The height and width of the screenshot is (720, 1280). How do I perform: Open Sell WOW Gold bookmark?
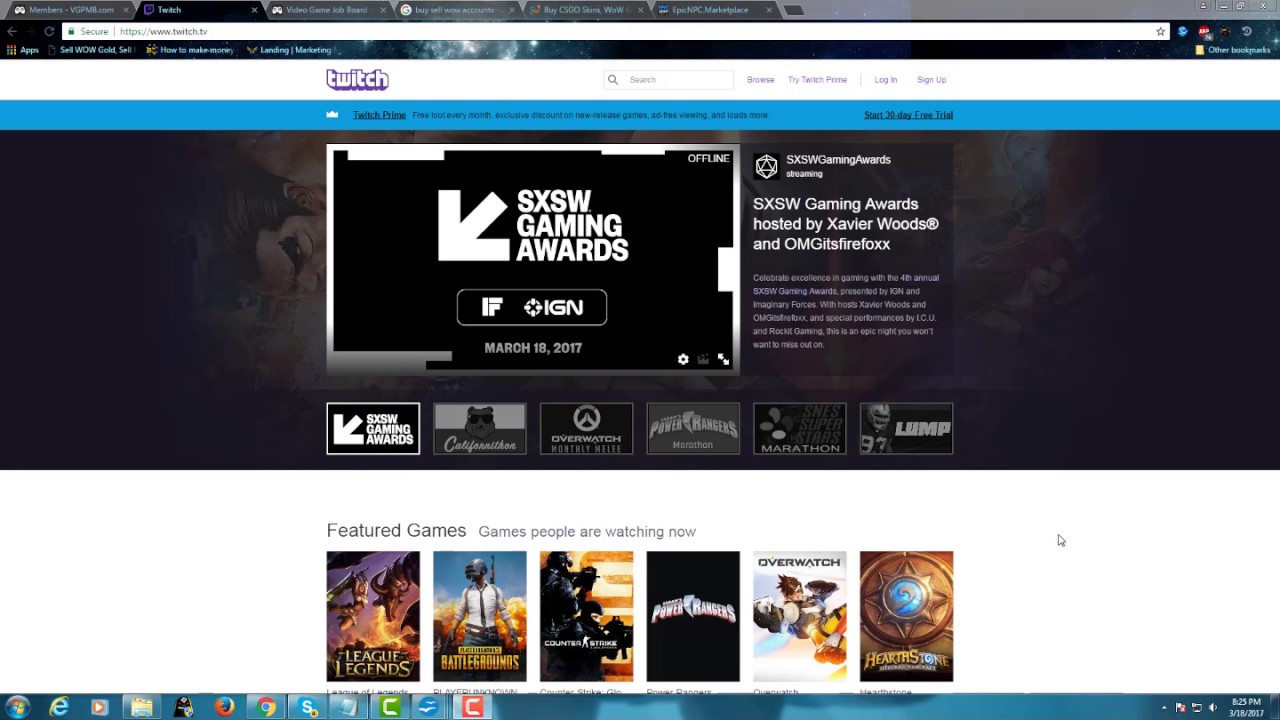point(91,50)
